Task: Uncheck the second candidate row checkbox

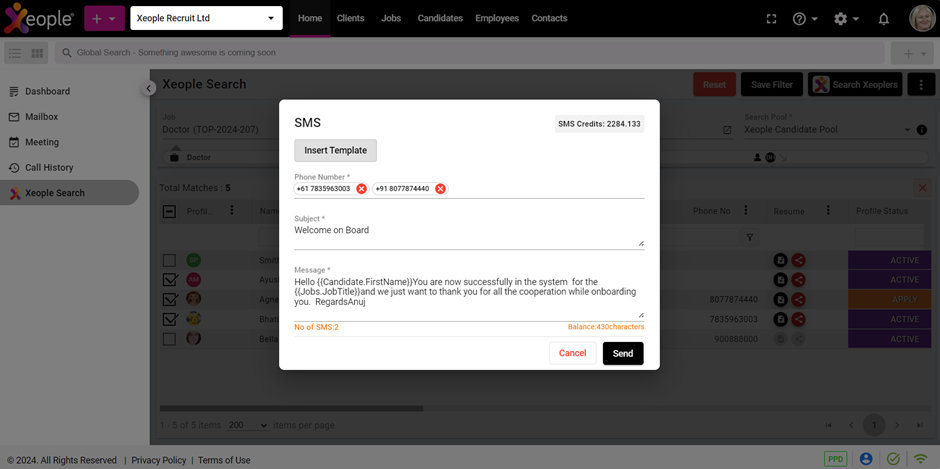Action: coord(169,280)
